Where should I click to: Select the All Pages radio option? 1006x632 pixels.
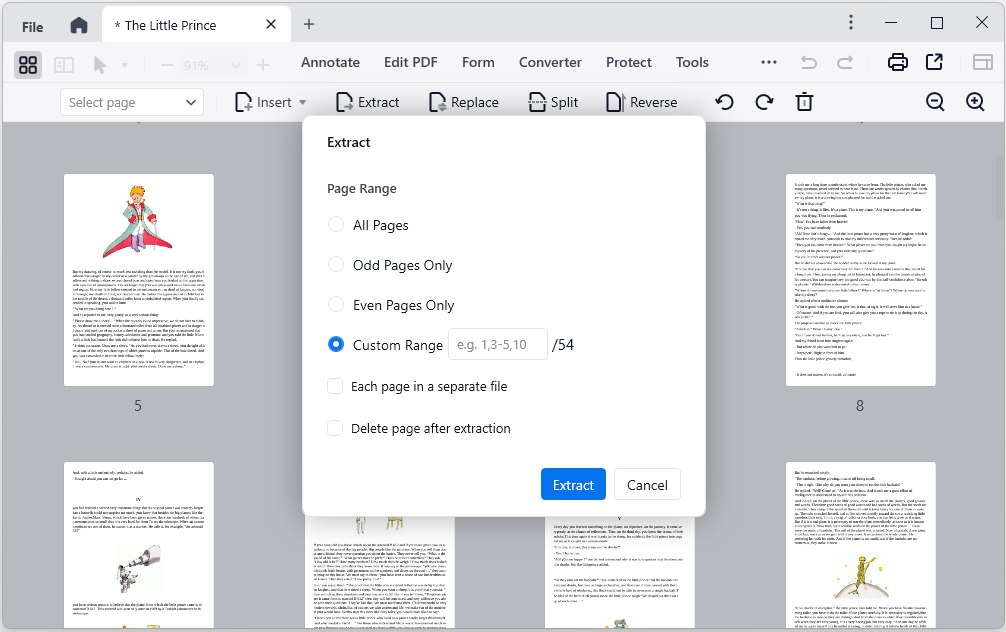pos(337,225)
